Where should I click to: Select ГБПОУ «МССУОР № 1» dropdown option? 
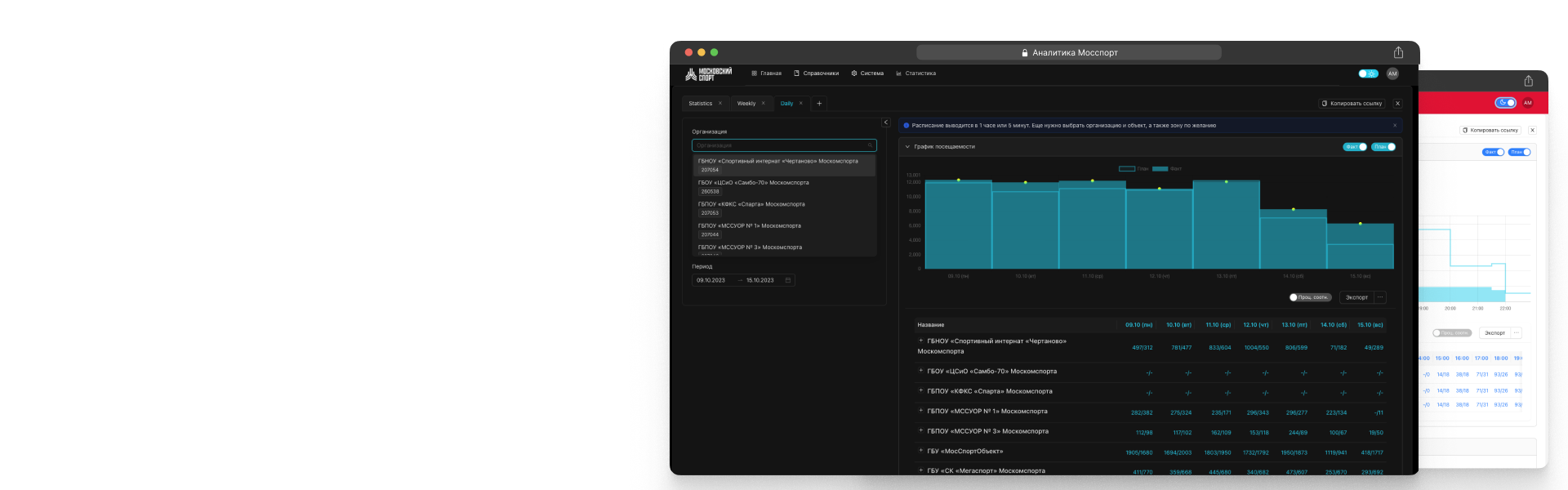[x=784, y=229]
